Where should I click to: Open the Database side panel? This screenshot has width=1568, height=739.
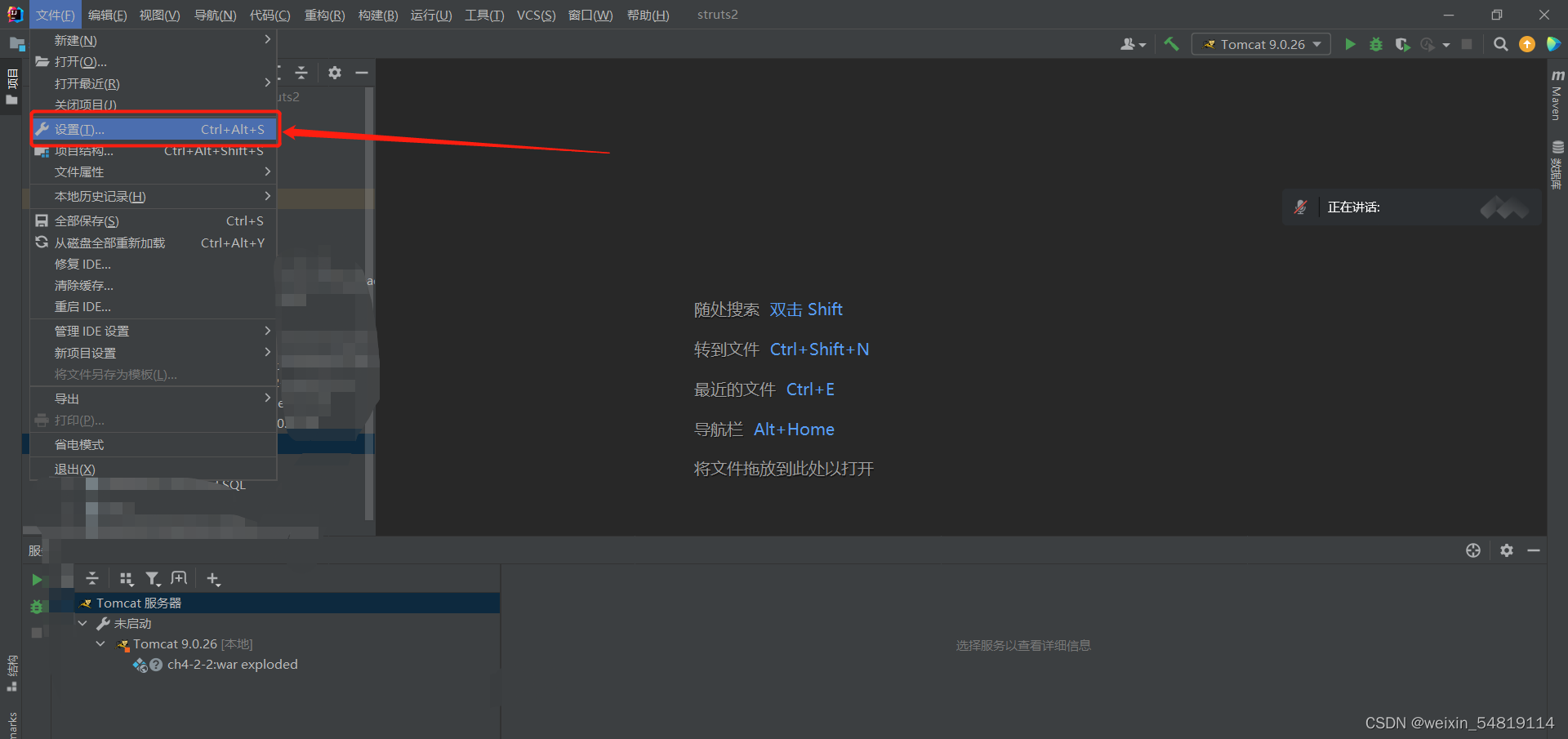(x=1557, y=165)
